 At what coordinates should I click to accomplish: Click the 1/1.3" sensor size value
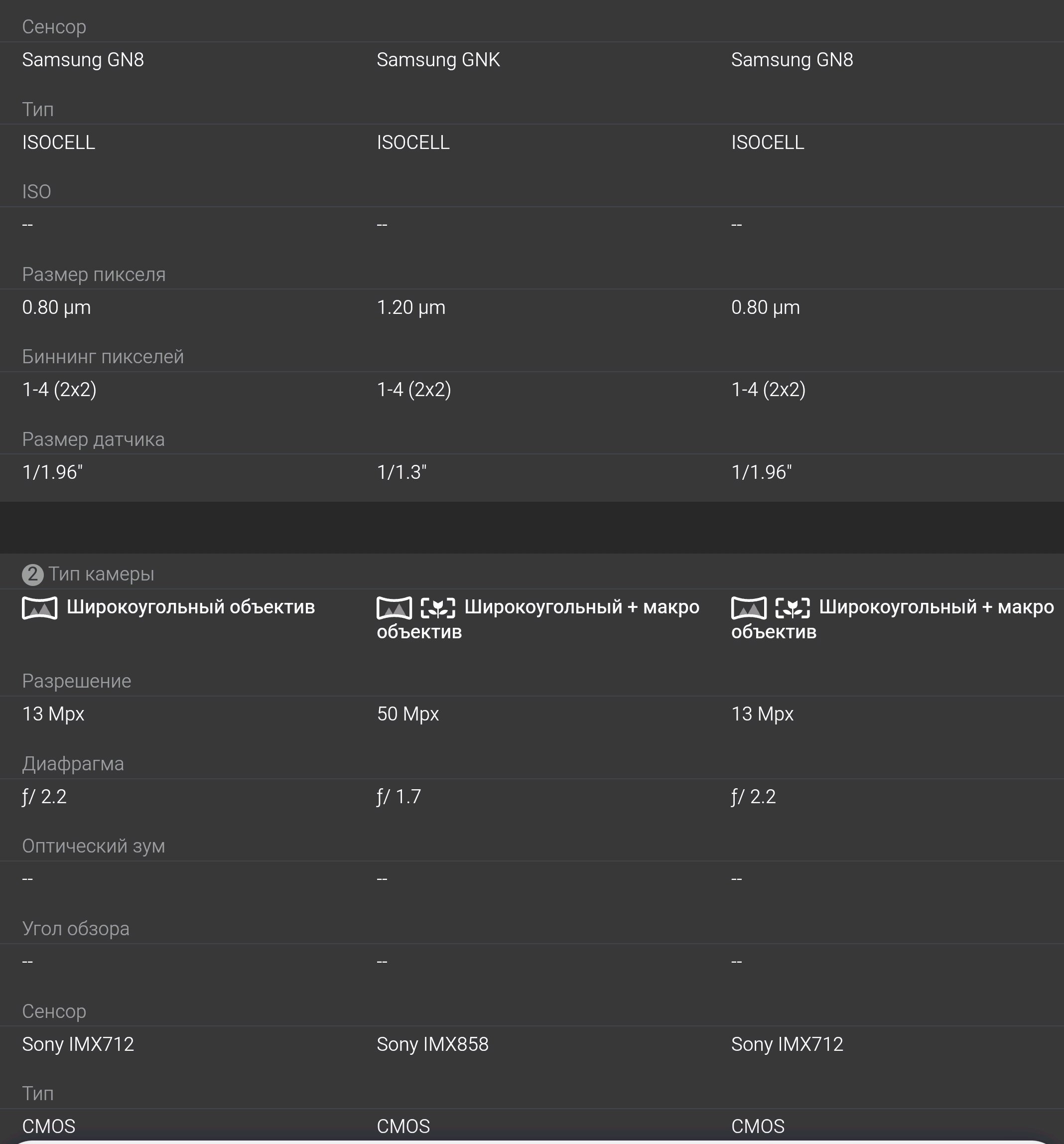click(401, 472)
